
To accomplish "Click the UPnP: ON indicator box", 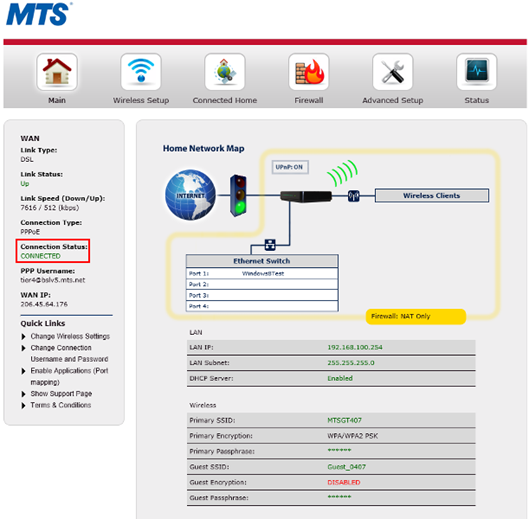I will [x=290, y=167].
